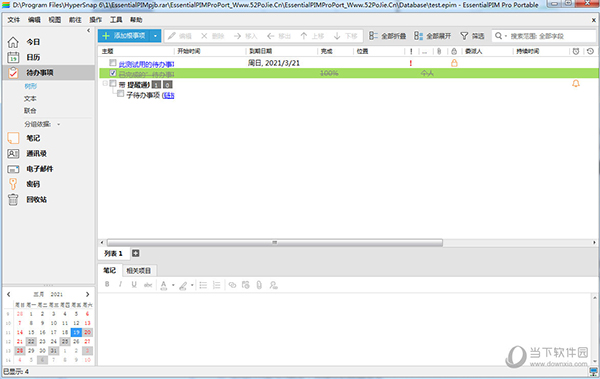Image resolution: width=600 pixels, height=379 pixels.
Task: Open the highlight color dropdown arrow
Action: (192, 285)
